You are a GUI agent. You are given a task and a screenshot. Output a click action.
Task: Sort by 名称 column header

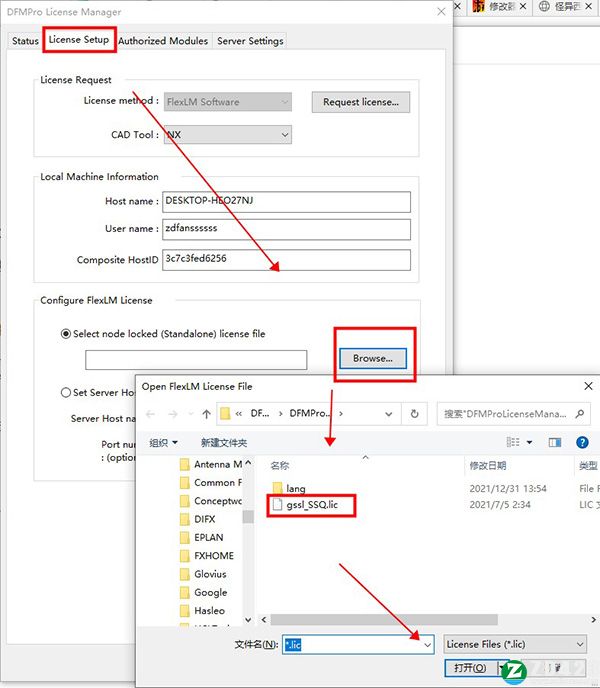click(280, 466)
